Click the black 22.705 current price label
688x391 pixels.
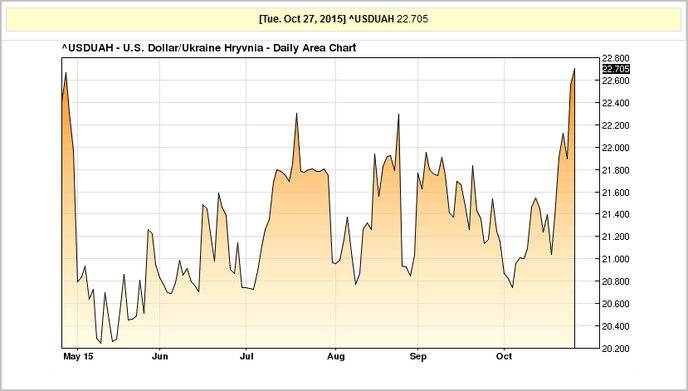click(616, 69)
